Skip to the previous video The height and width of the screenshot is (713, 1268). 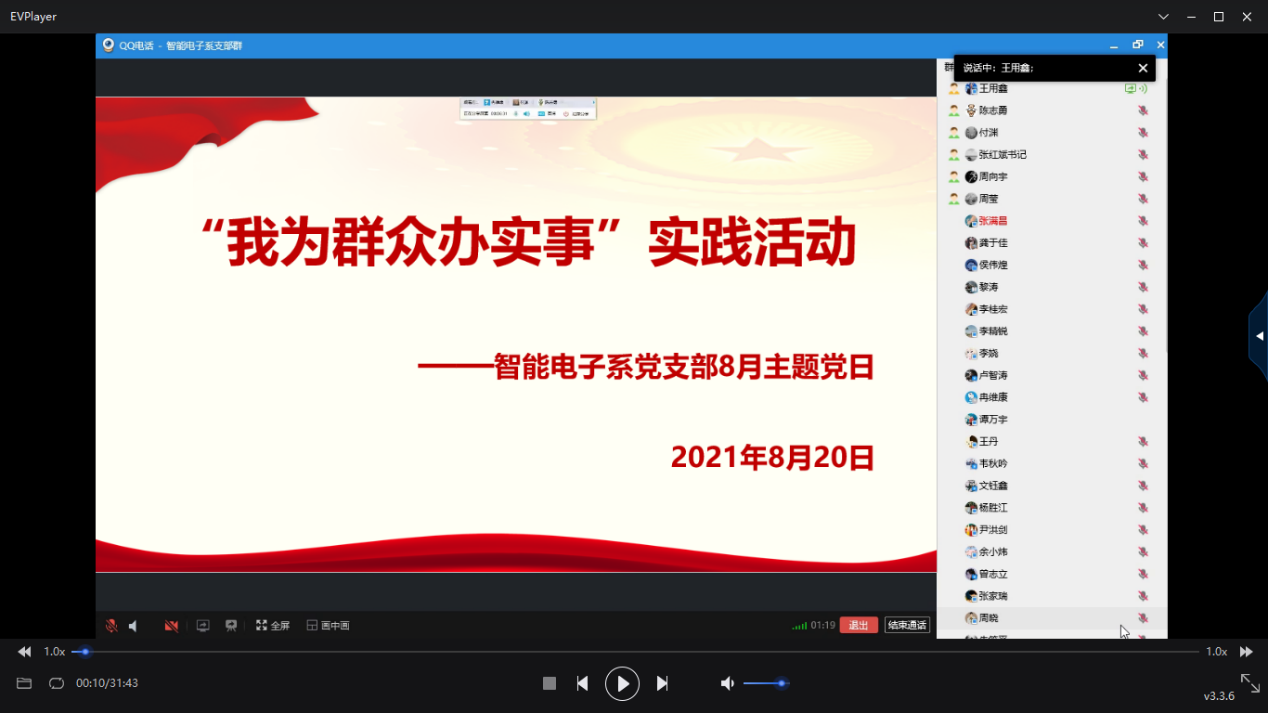[x=582, y=683]
